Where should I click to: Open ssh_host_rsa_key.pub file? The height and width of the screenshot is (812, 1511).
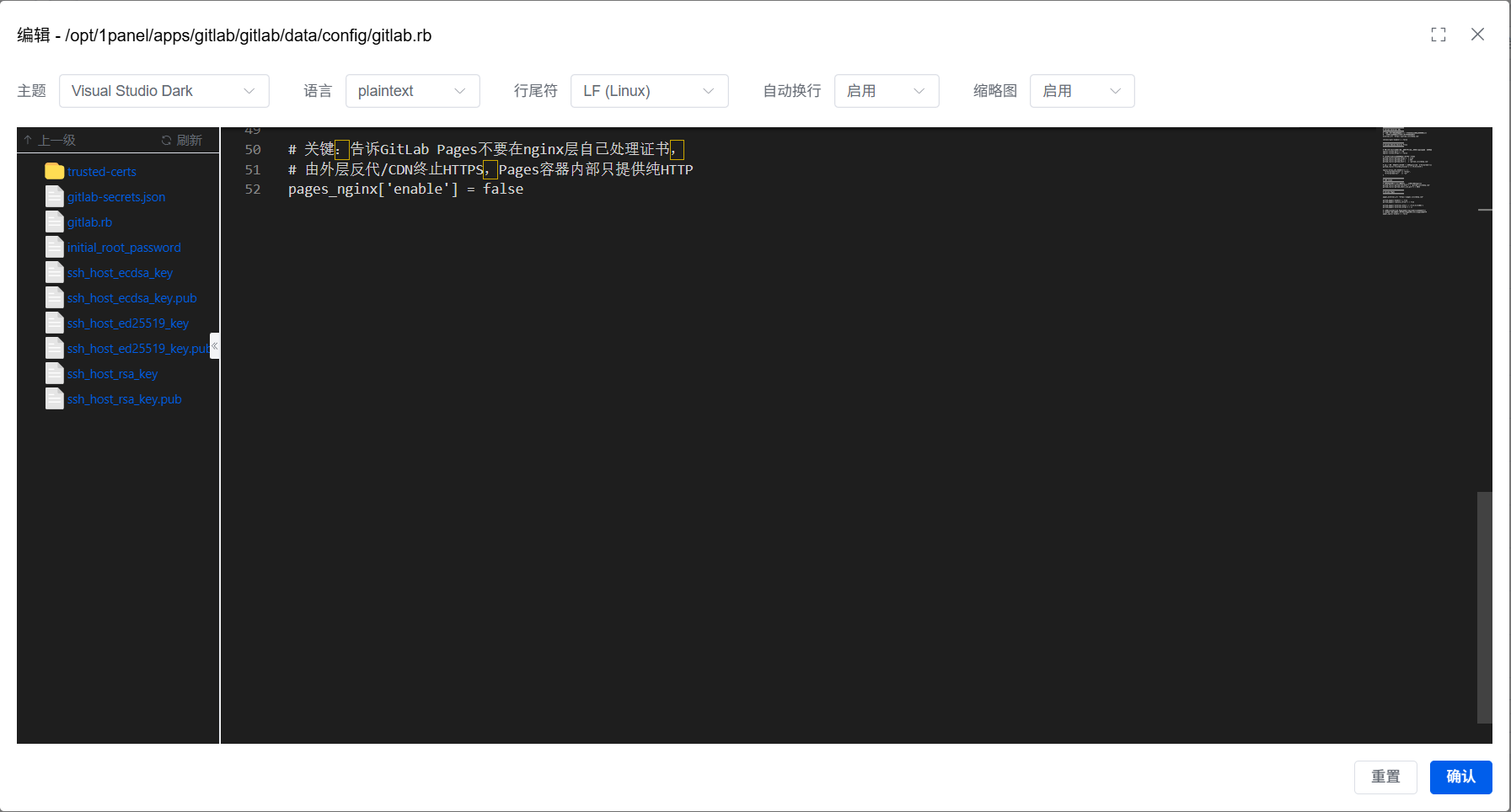click(x=125, y=399)
